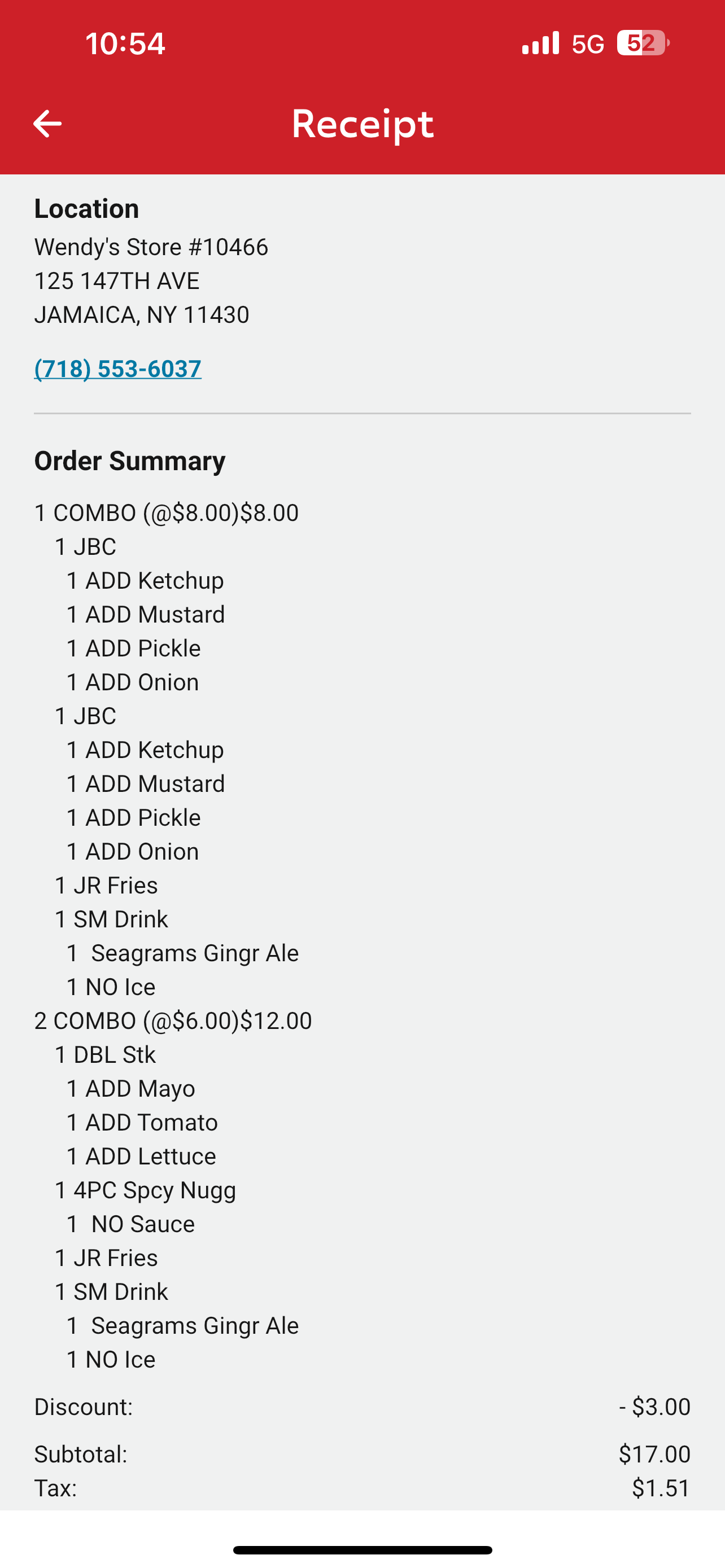Tap the Subtotal amount $17.00
Viewport: 725px width, 1568px height.
click(x=654, y=1454)
